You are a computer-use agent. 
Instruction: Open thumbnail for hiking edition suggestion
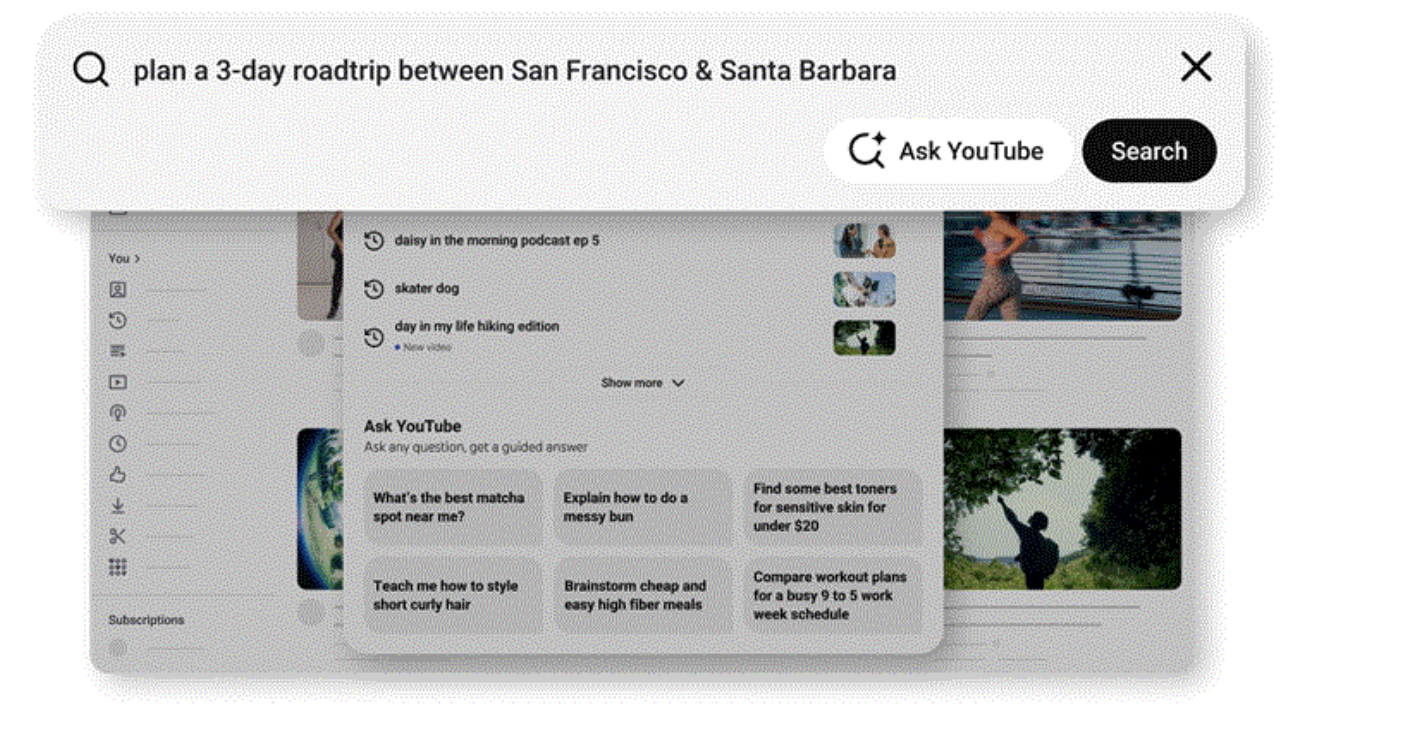click(x=865, y=337)
